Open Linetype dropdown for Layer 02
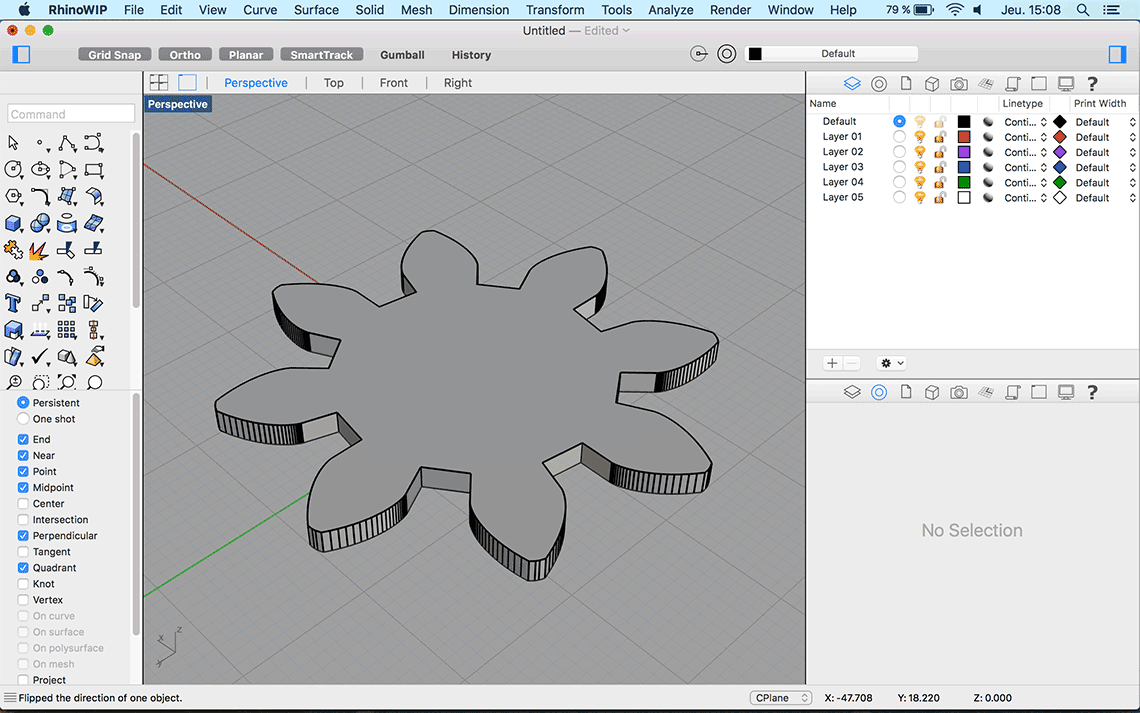This screenshot has width=1140, height=713. [x=1025, y=153]
